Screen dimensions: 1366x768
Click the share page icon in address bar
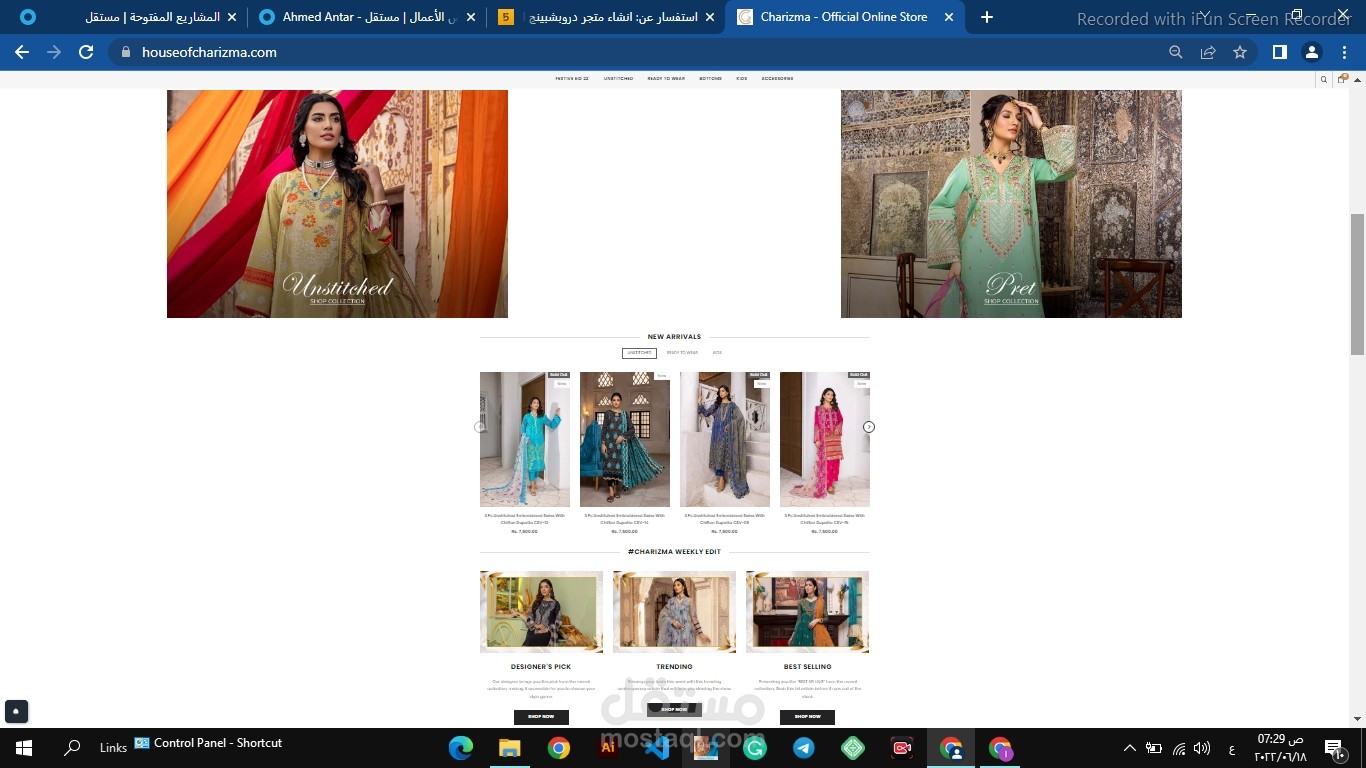[1208, 52]
